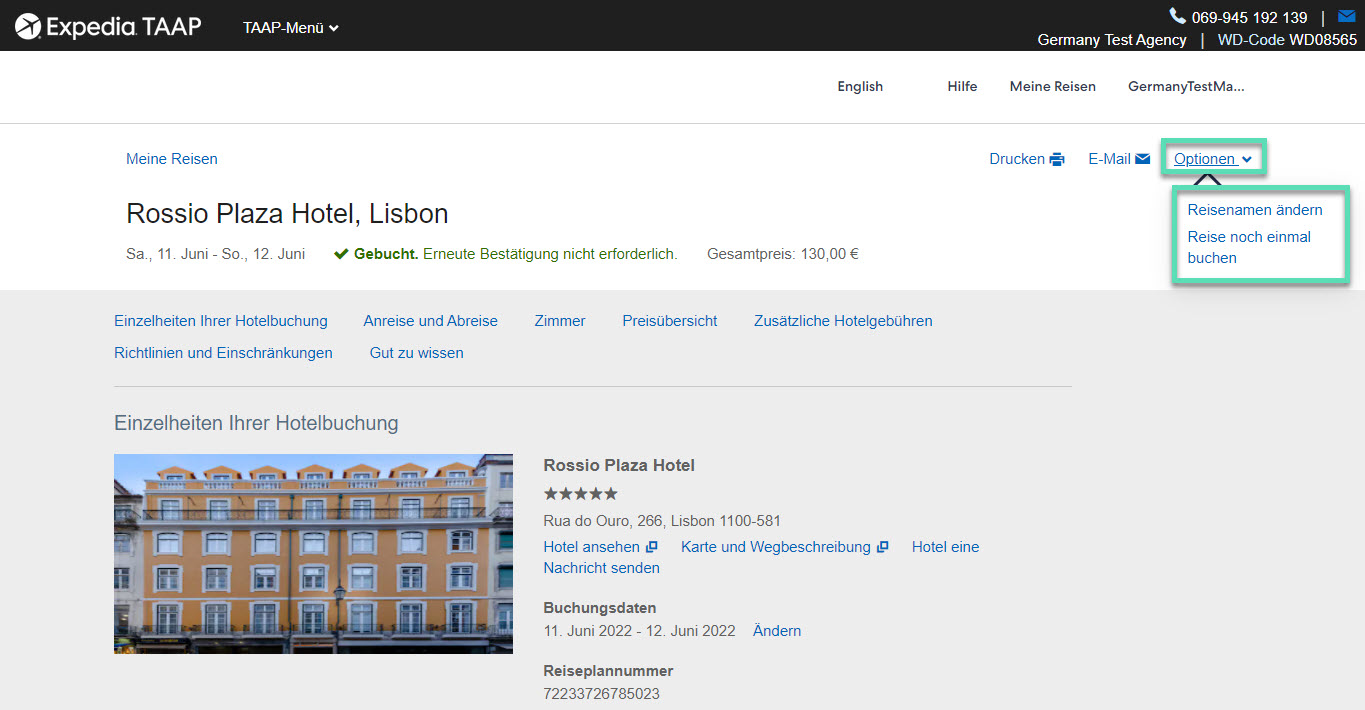This screenshot has height=710, width=1365.
Task: Click the green Gebucht checkmark icon
Action: 341,254
